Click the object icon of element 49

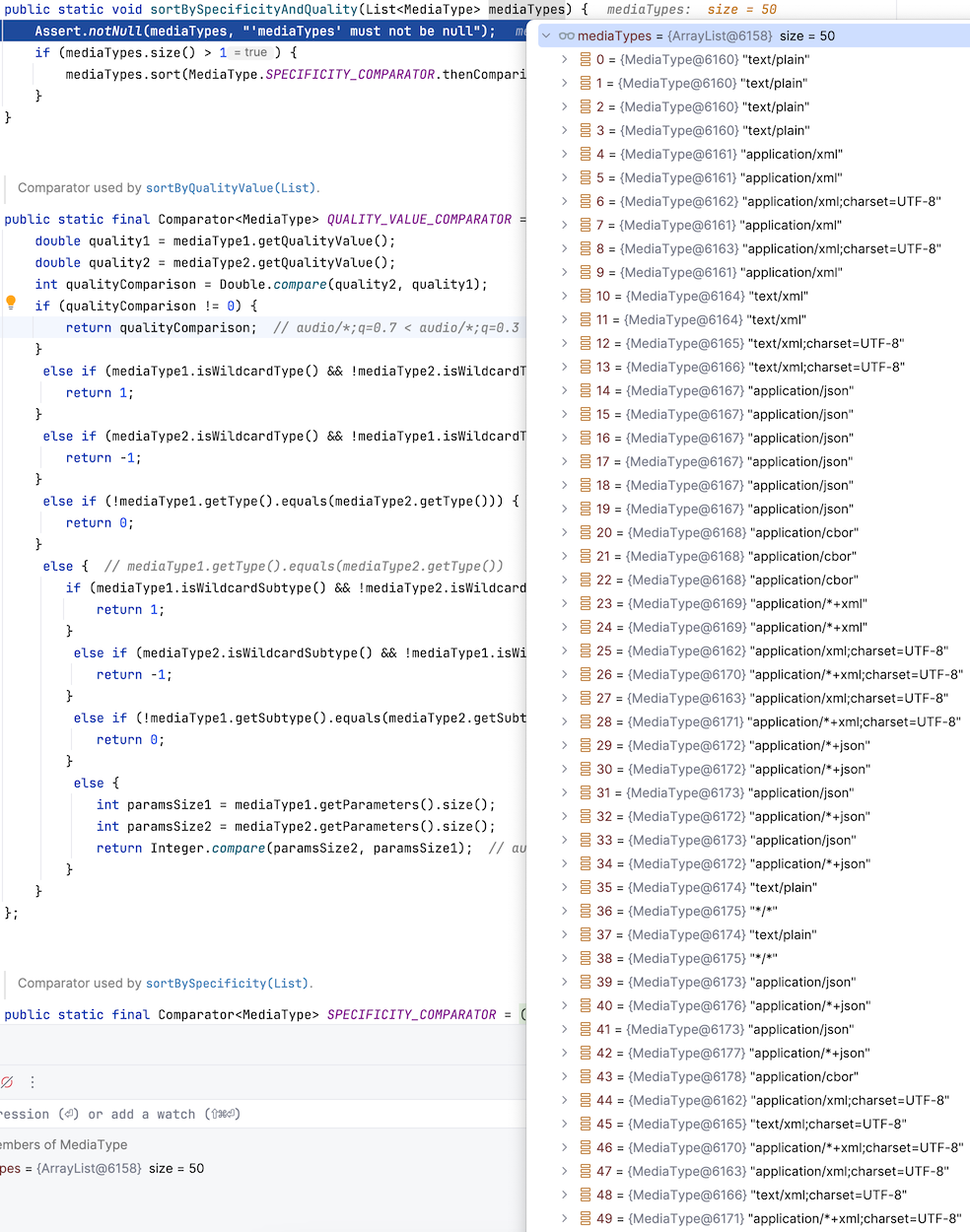point(586,1219)
